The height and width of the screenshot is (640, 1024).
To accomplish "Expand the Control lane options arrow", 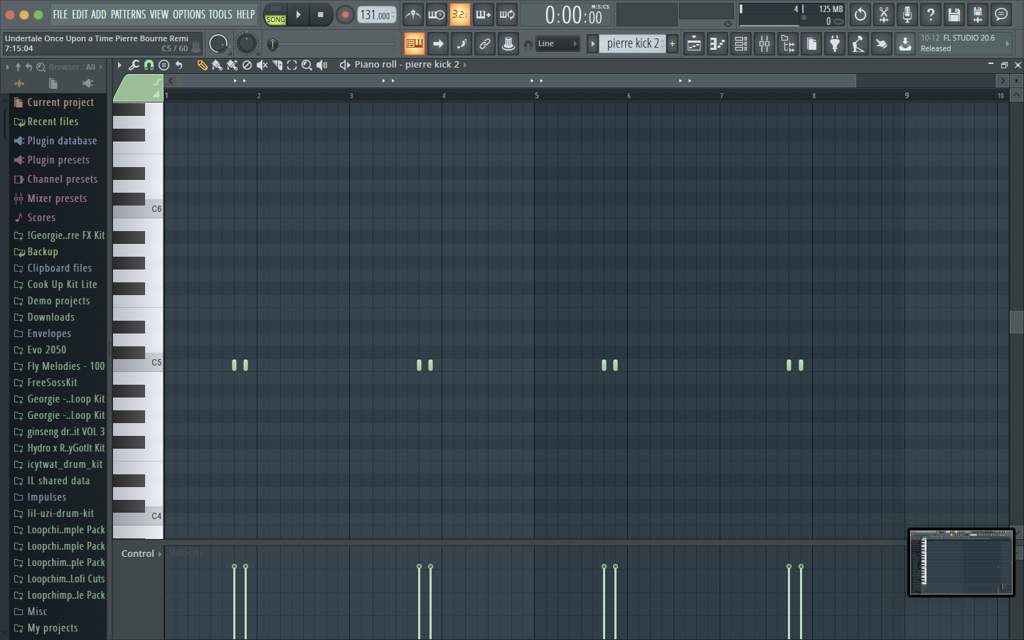I will pos(160,554).
